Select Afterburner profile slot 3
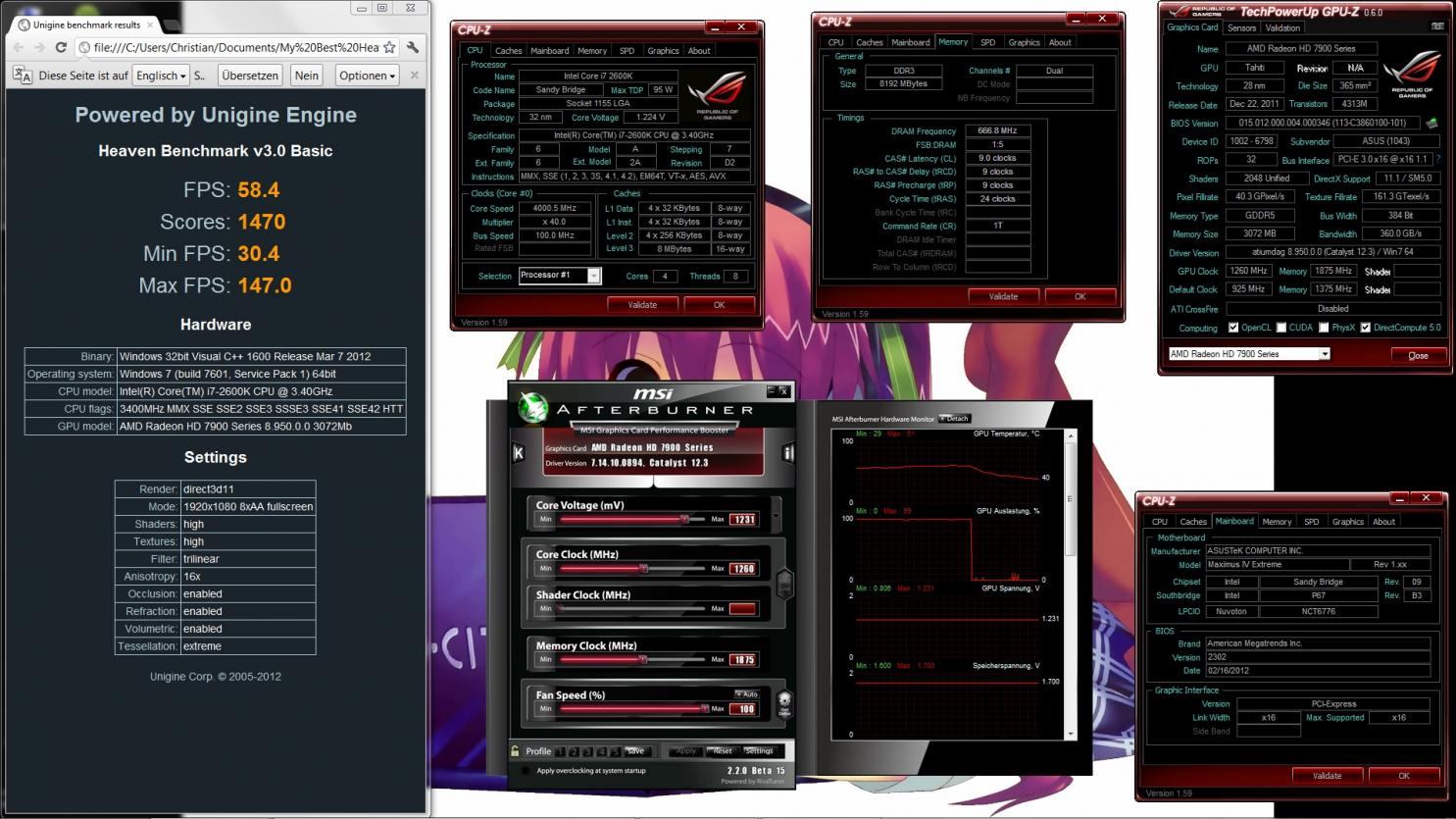 [x=588, y=752]
